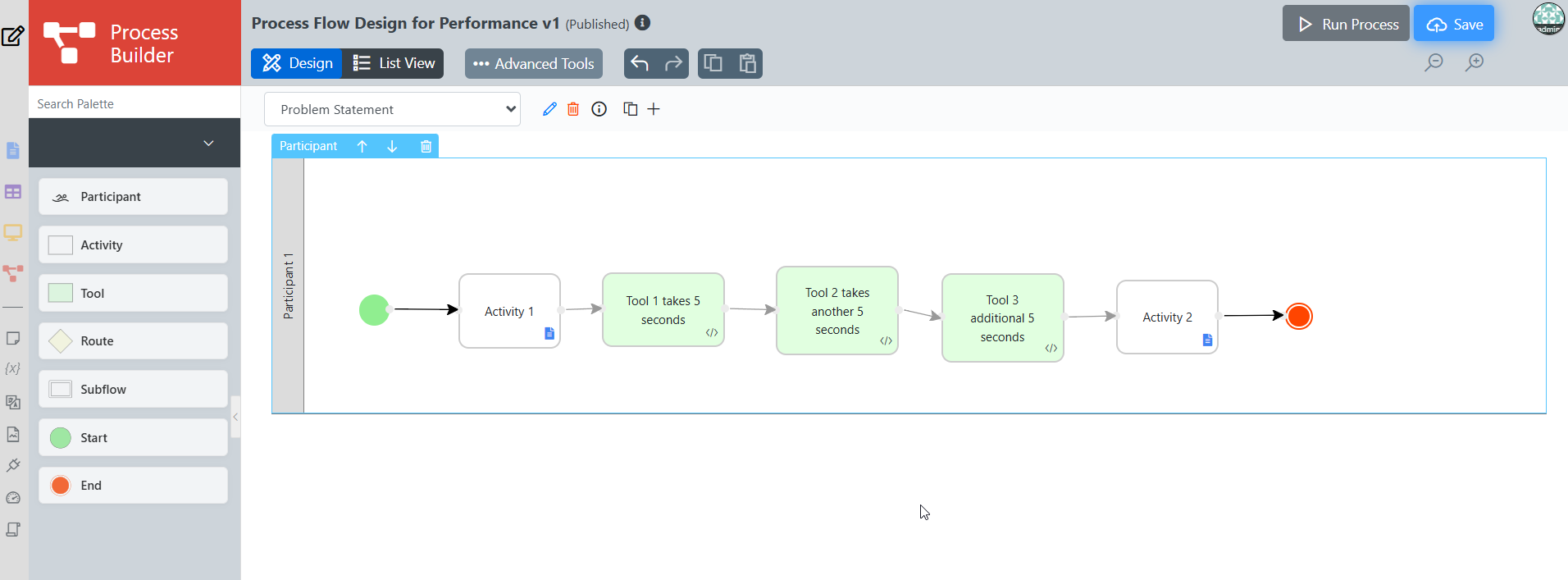1568x580 pixels.
Task: Click the red trash delete process icon
Action: (x=573, y=109)
